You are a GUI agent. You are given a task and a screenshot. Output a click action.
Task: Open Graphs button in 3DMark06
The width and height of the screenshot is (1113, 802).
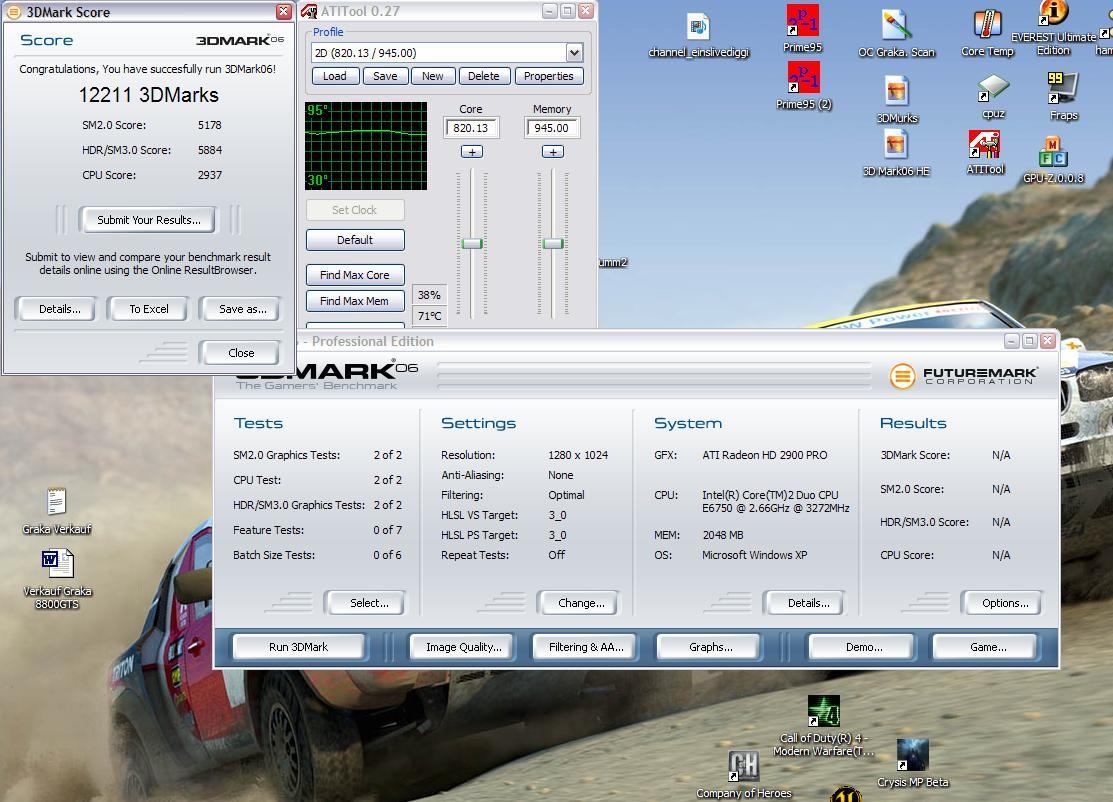tap(710, 647)
